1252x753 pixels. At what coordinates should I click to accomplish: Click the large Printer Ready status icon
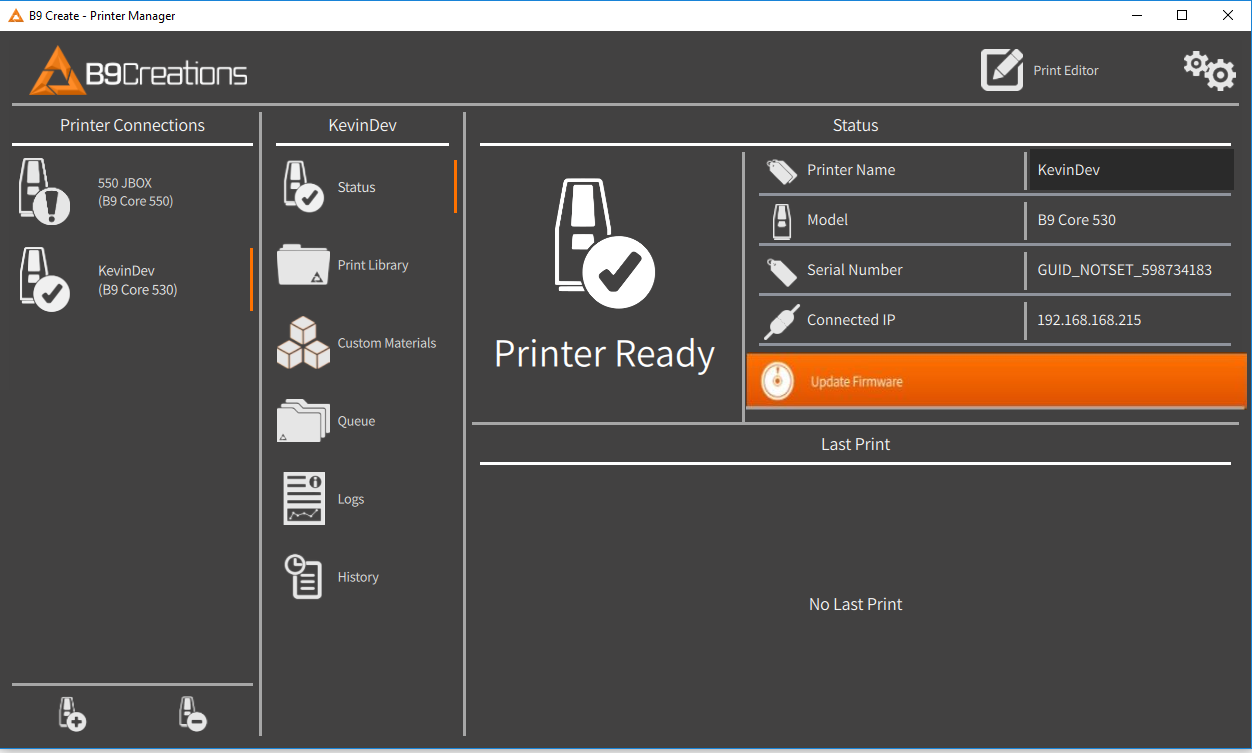click(604, 244)
